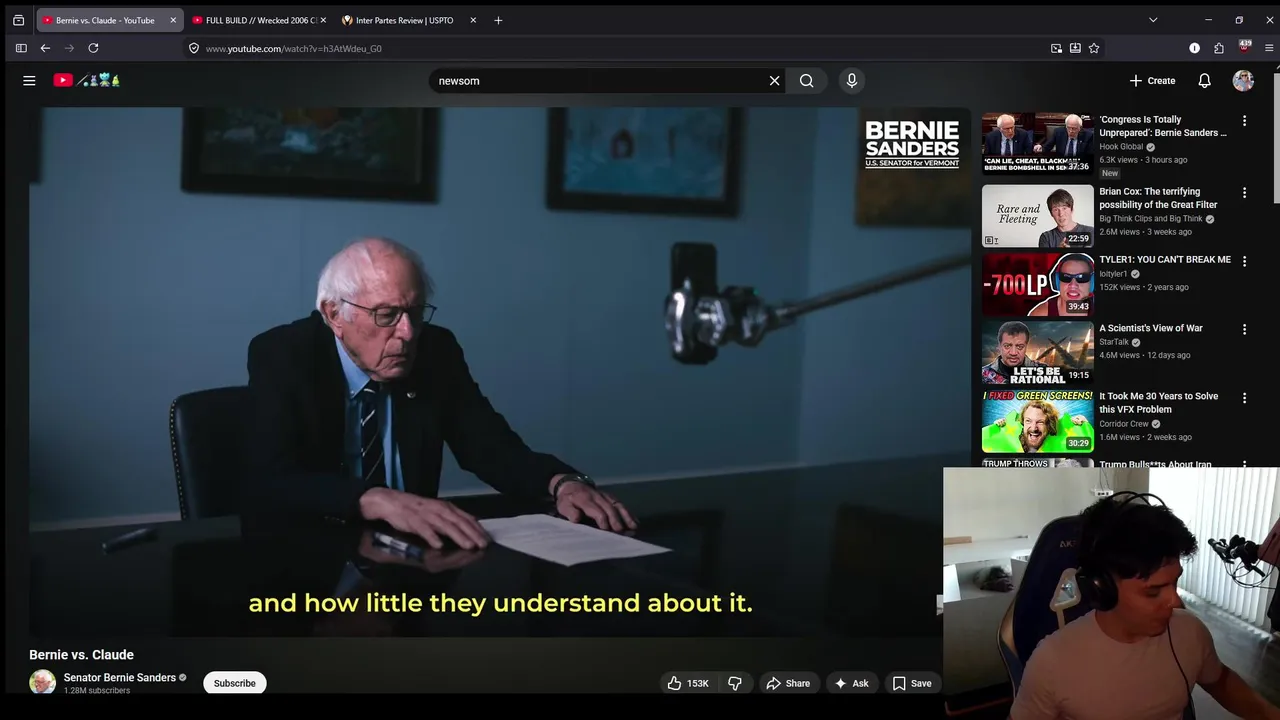Click the Create button
This screenshot has width=1280, height=720.
1153,81
